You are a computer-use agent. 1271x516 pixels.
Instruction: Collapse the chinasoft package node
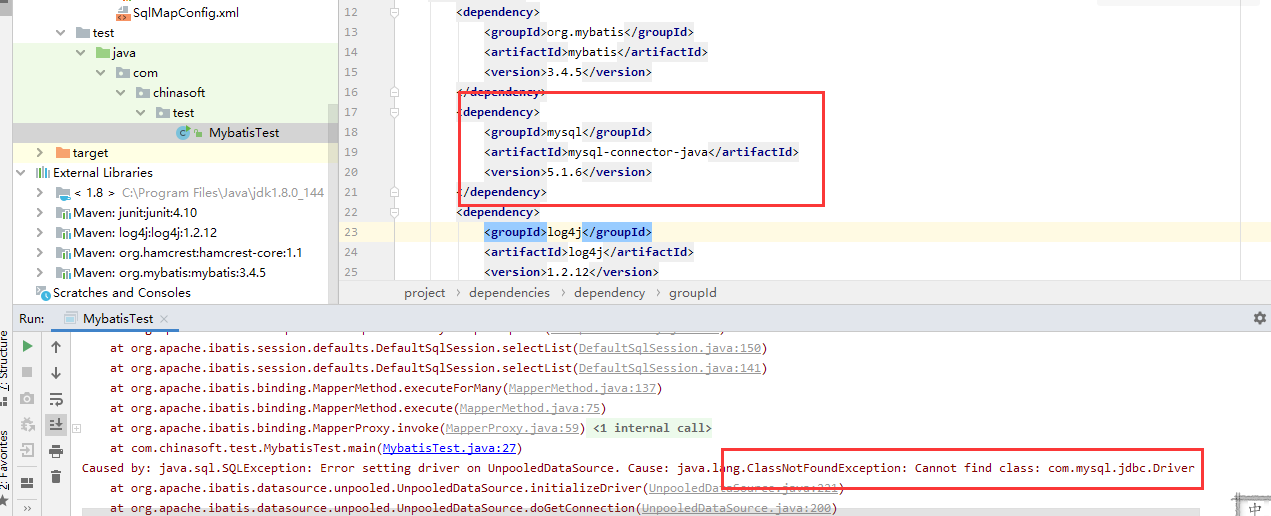[x=120, y=93]
